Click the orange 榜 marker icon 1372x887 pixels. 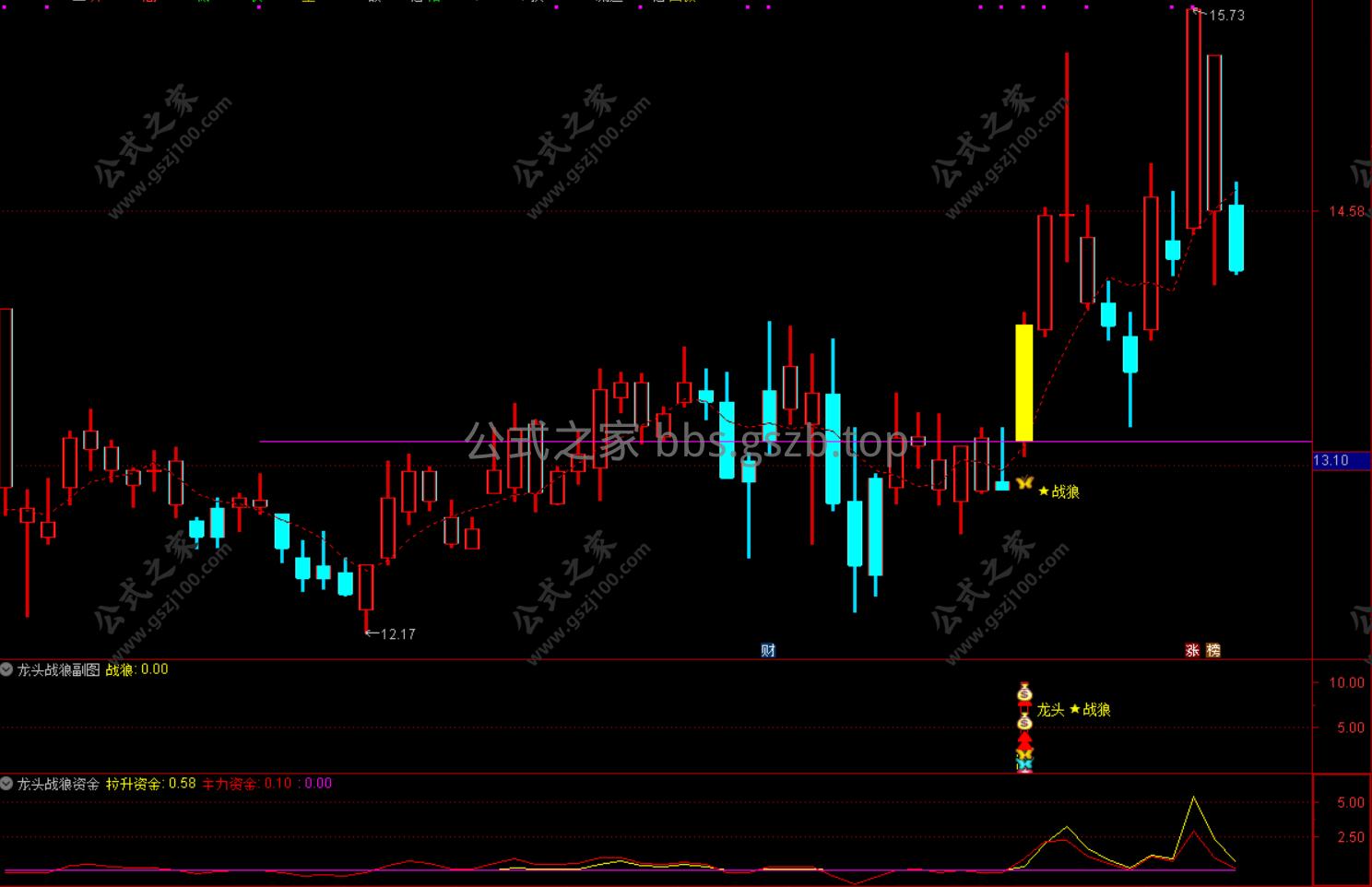[x=1212, y=650]
